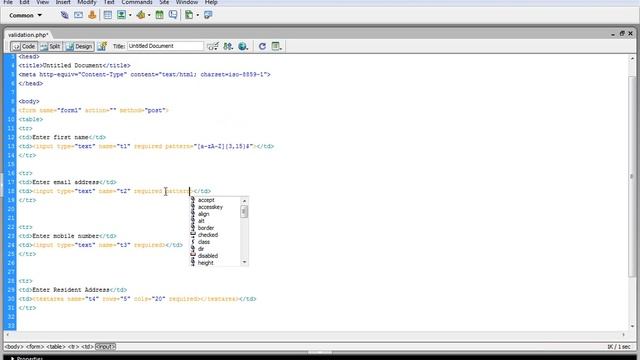Insert an Email Link icon
The image size is (640, 360).
(x=78, y=15)
